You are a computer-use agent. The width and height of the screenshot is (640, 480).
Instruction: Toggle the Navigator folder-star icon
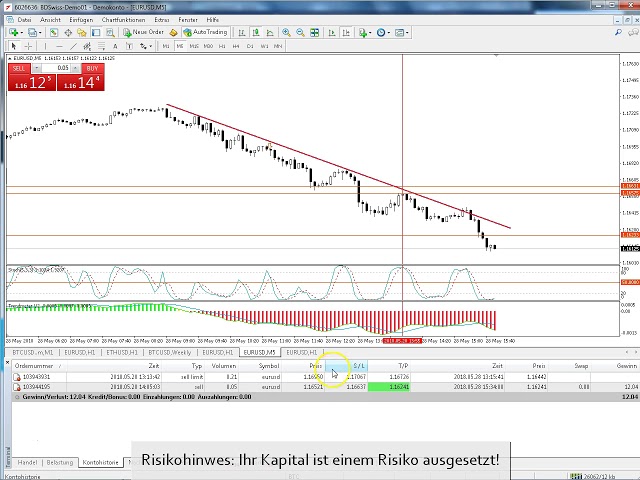tap(82, 32)
